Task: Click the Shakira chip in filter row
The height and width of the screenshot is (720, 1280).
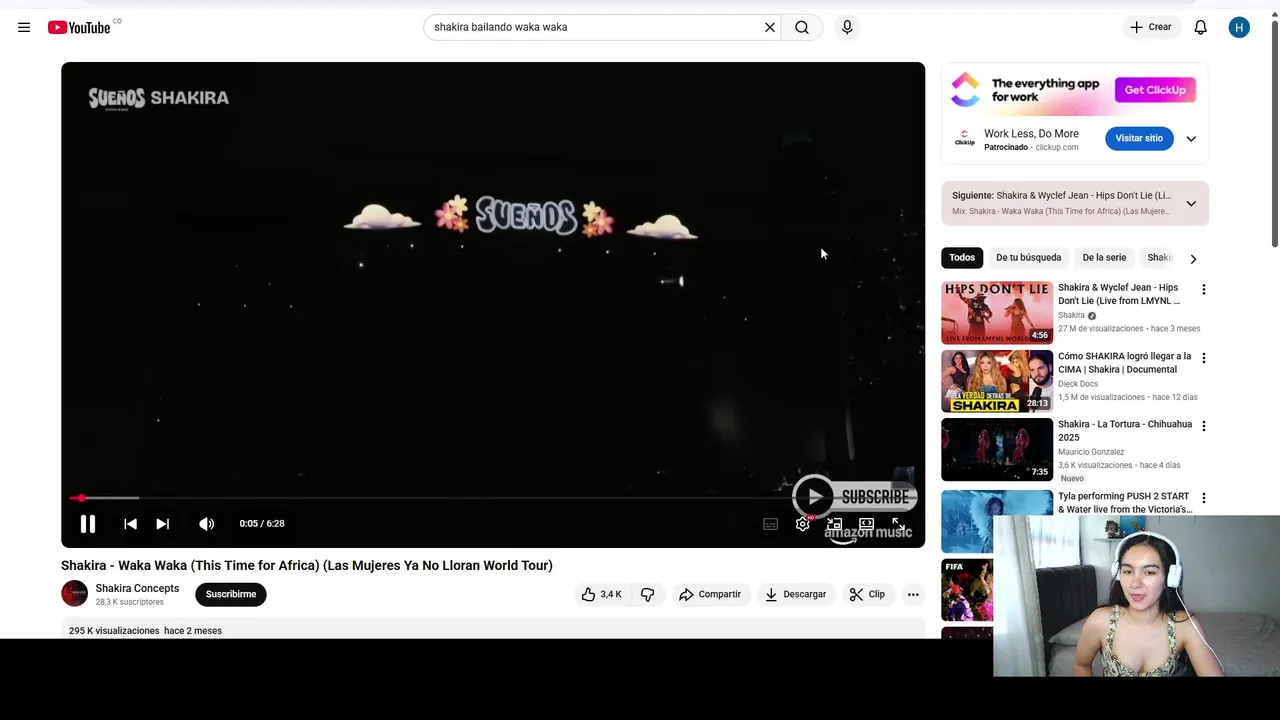Action: (x=1158, y=257)
